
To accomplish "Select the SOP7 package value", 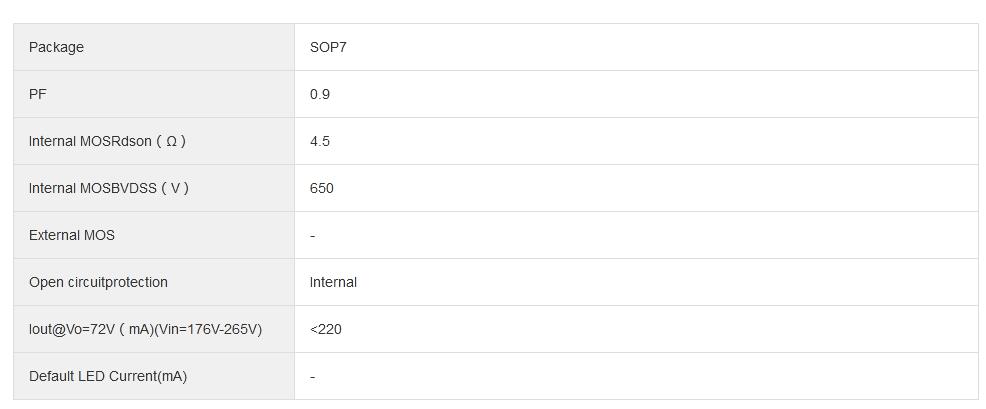I will point(328,47).
